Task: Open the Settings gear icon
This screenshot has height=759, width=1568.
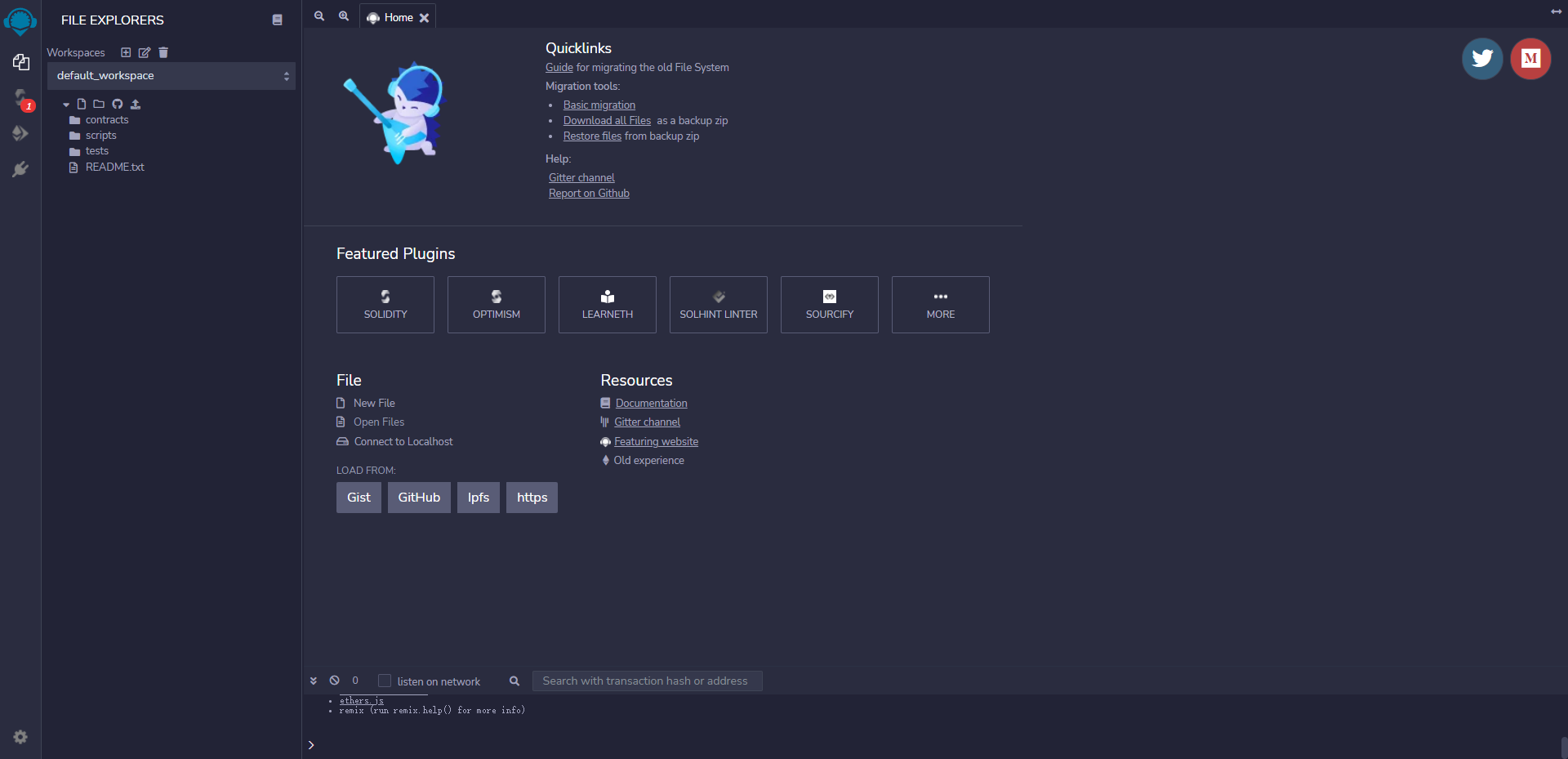Action: [x=20, y=737]
